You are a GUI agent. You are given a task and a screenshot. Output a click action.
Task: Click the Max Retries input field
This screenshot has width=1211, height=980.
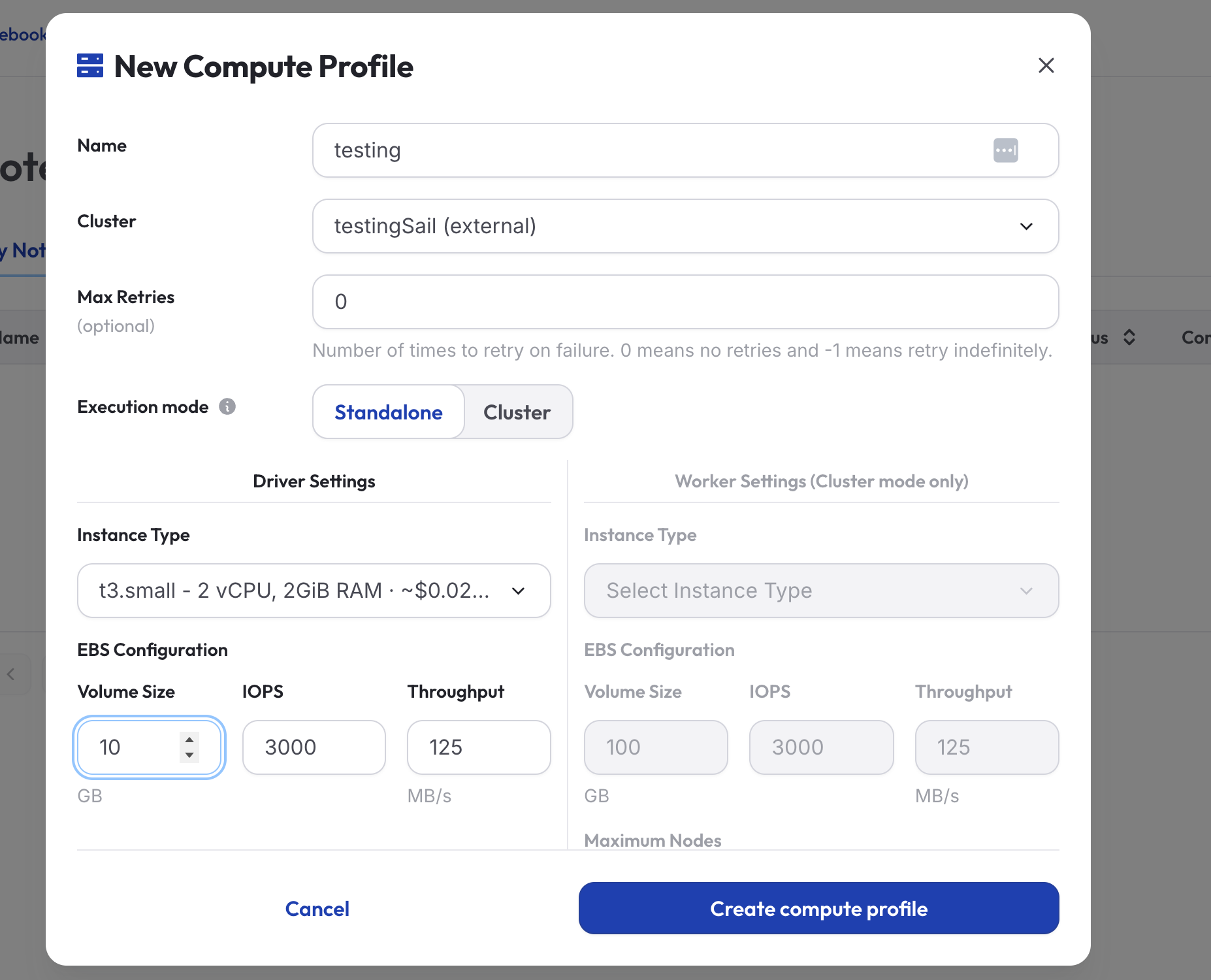point(686,302)
